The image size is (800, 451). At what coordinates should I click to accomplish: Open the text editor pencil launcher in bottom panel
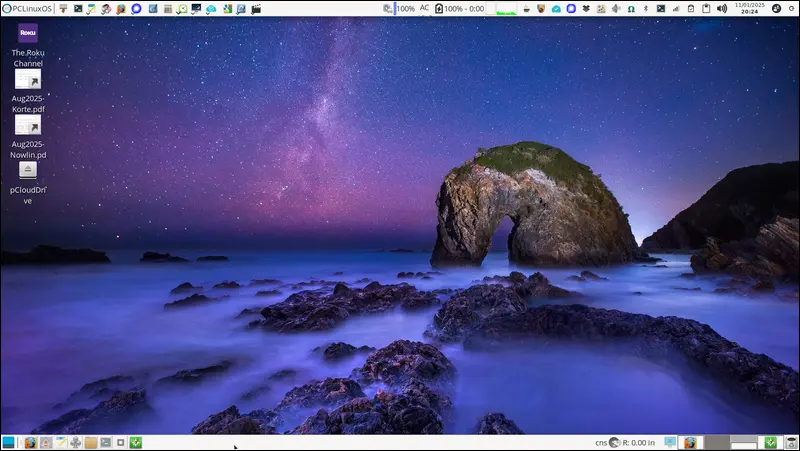click(x=61, y=442)
